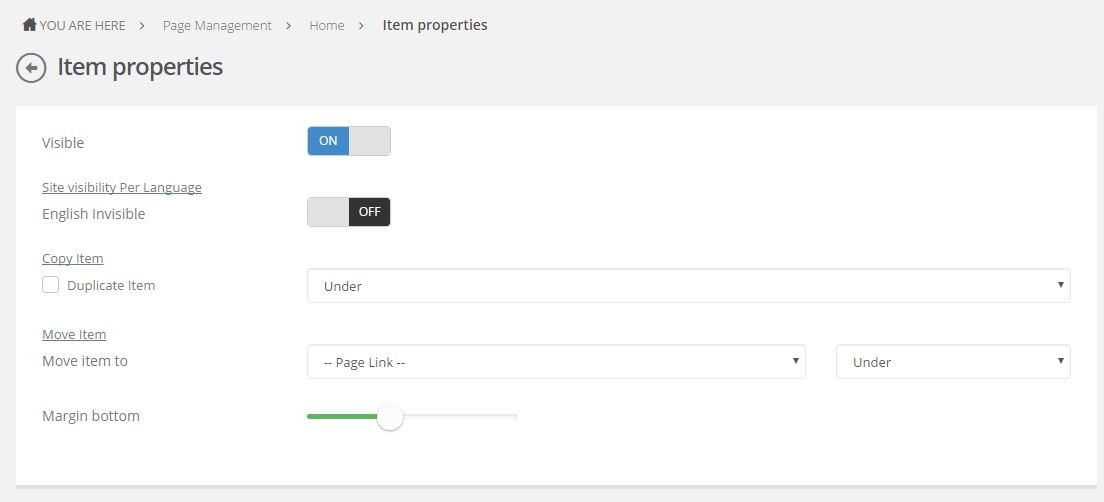
Task: Check the Duplicate Item checkbox
Action: coord(51,285)
